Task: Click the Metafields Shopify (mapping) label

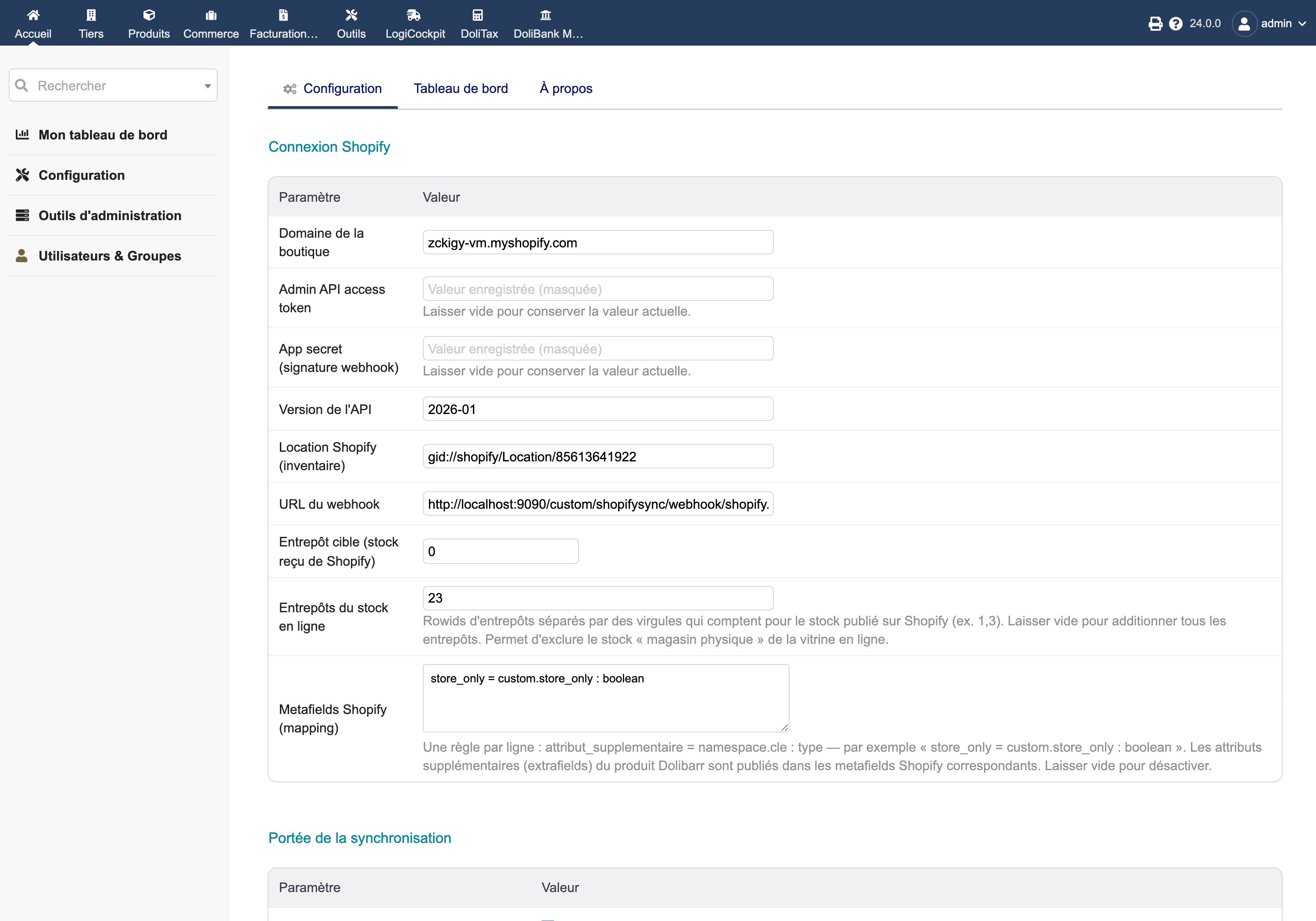Action: 333,719
